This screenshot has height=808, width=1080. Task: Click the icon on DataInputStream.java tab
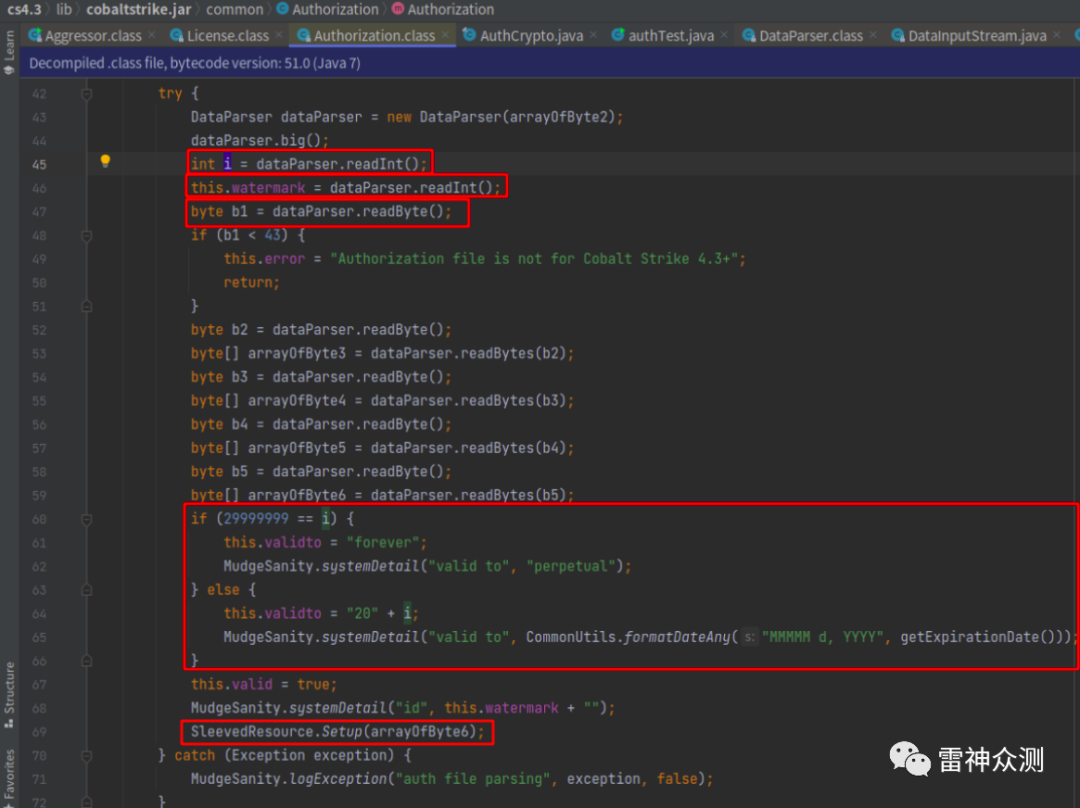coord(897,35)
